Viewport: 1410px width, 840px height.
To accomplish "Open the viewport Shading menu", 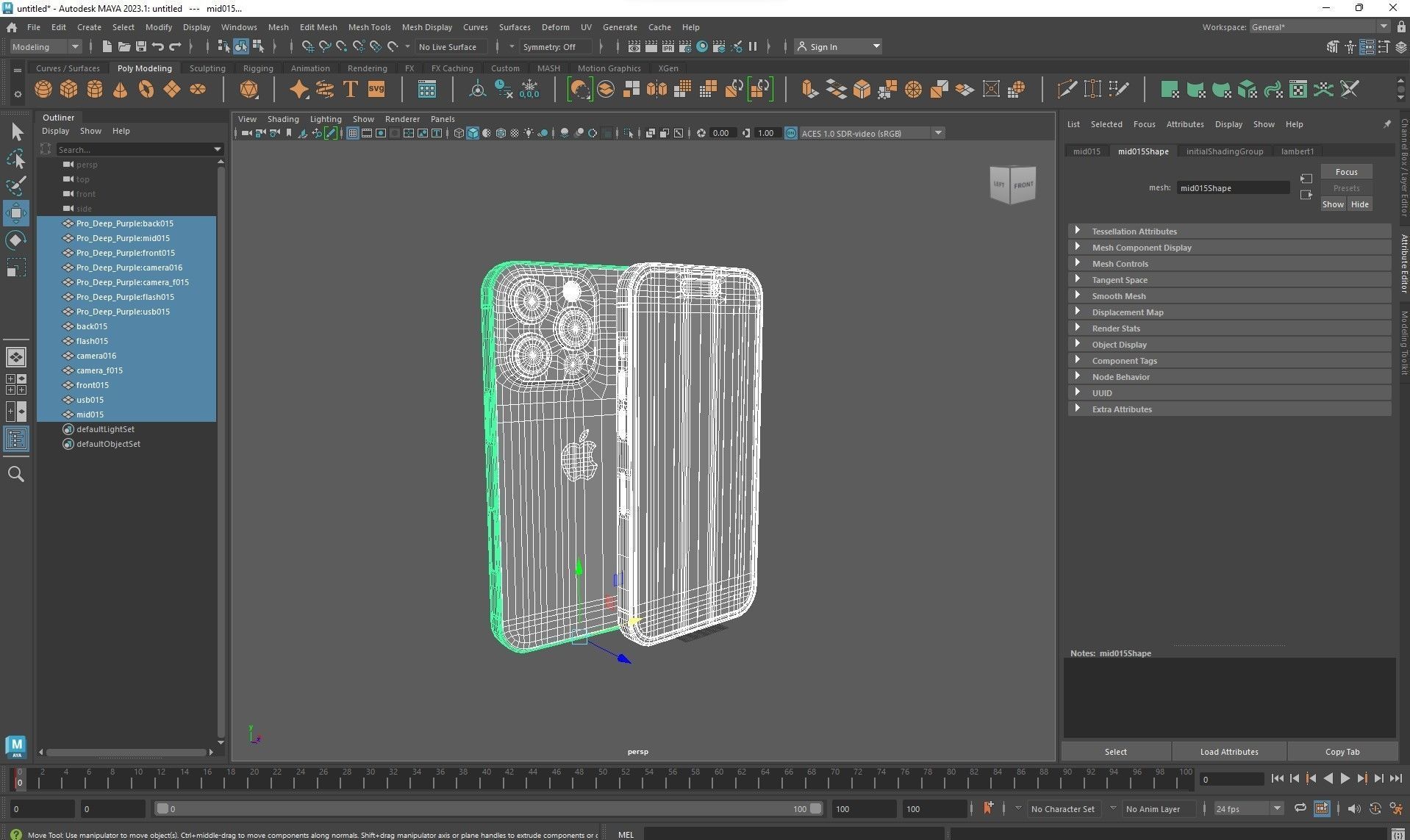I will point(283,119).
